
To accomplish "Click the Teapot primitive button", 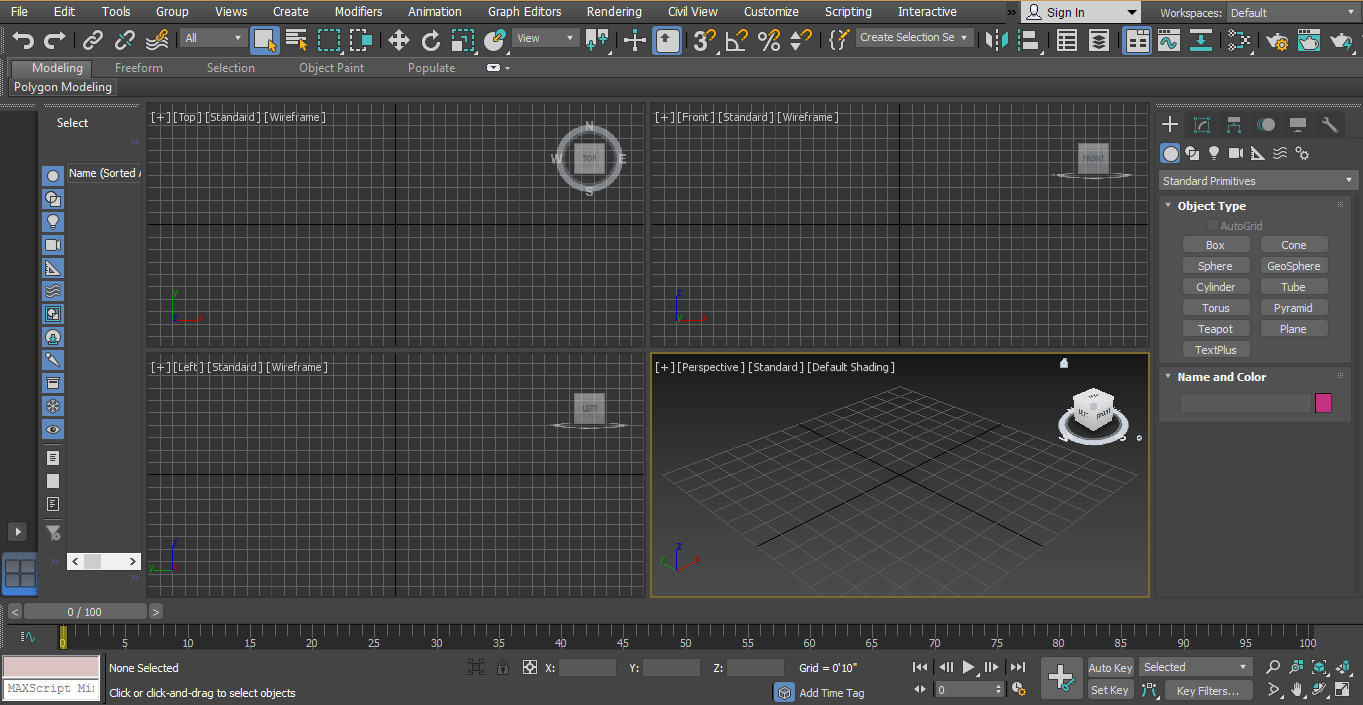I will (x=1216, y=328).
